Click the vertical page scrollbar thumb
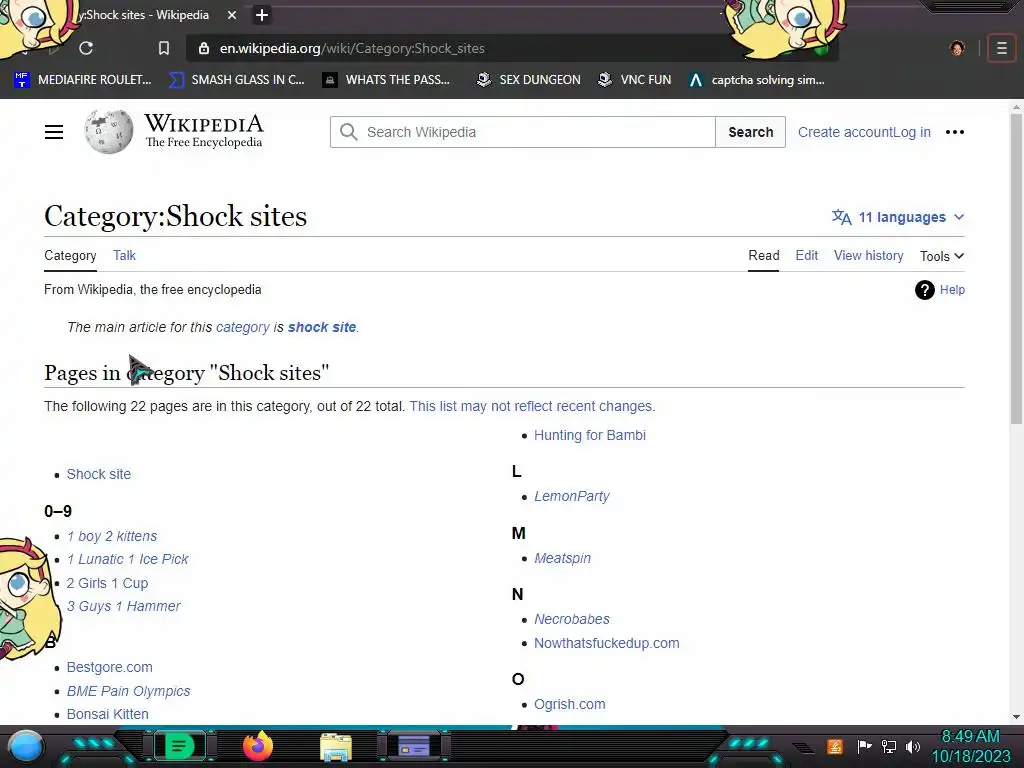Viewport: 1024px width, 768px height. pyautogui.click(x=1016, y=269)
